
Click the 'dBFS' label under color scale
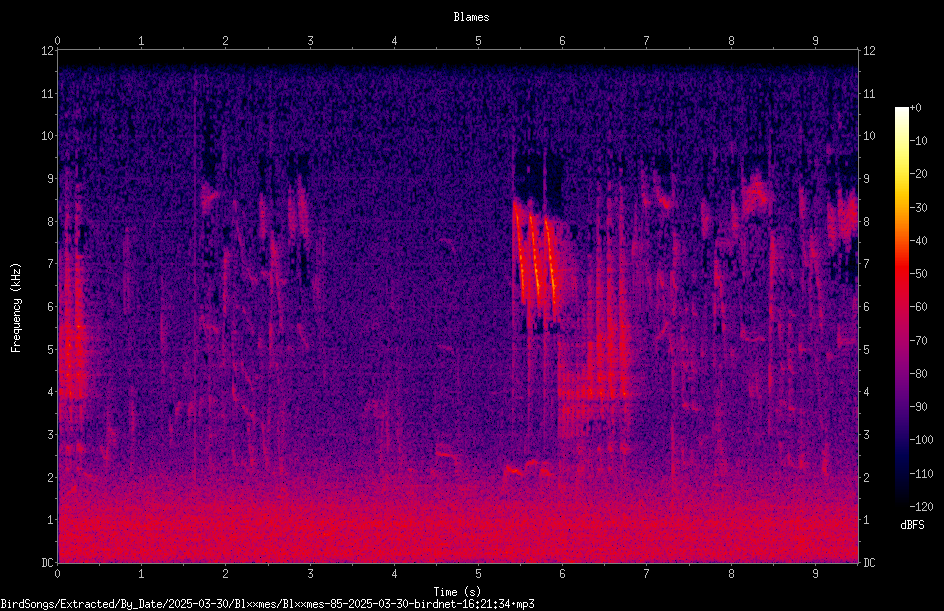tap(912, 525)
